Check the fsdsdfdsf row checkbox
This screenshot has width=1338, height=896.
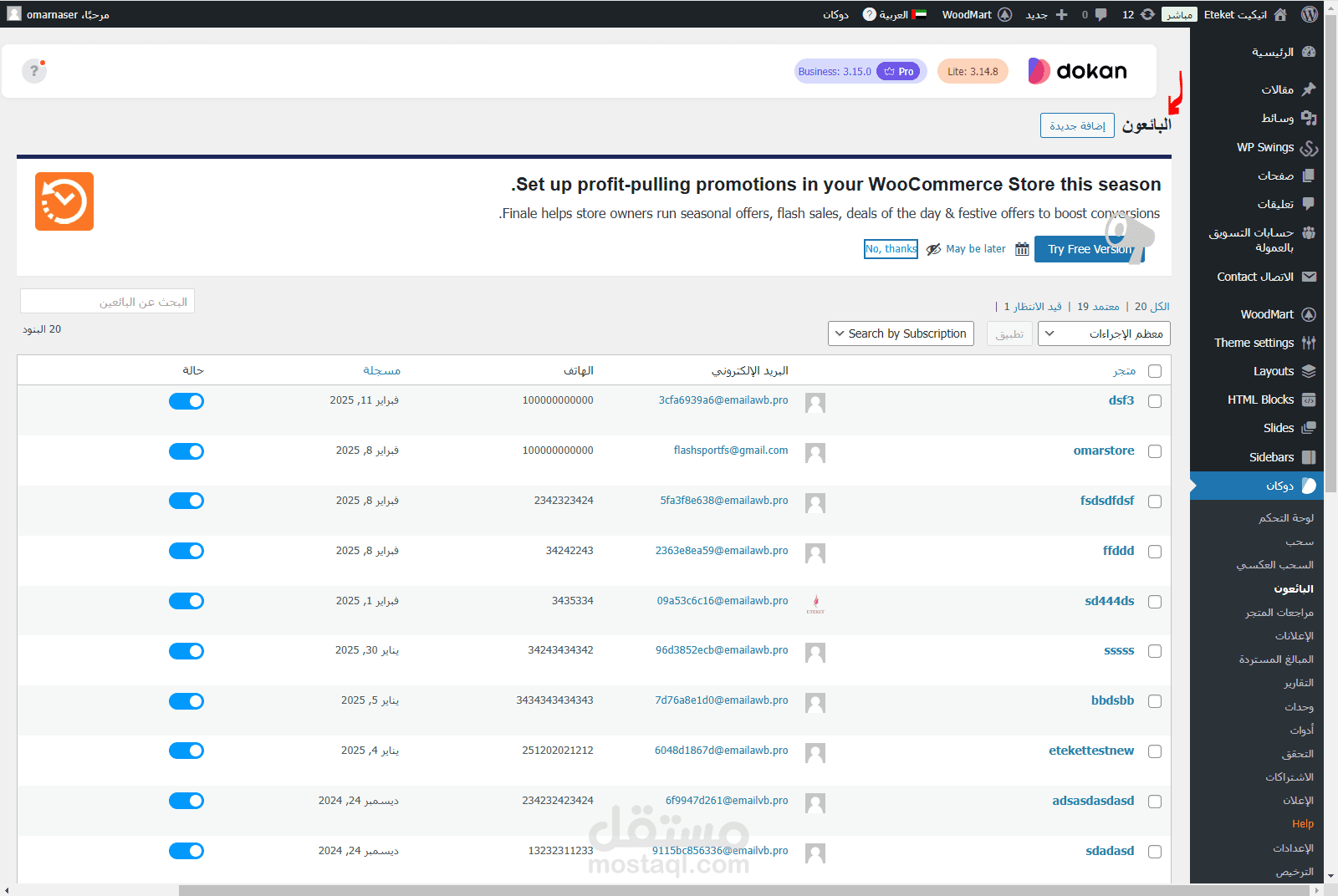pos(1155,501)
